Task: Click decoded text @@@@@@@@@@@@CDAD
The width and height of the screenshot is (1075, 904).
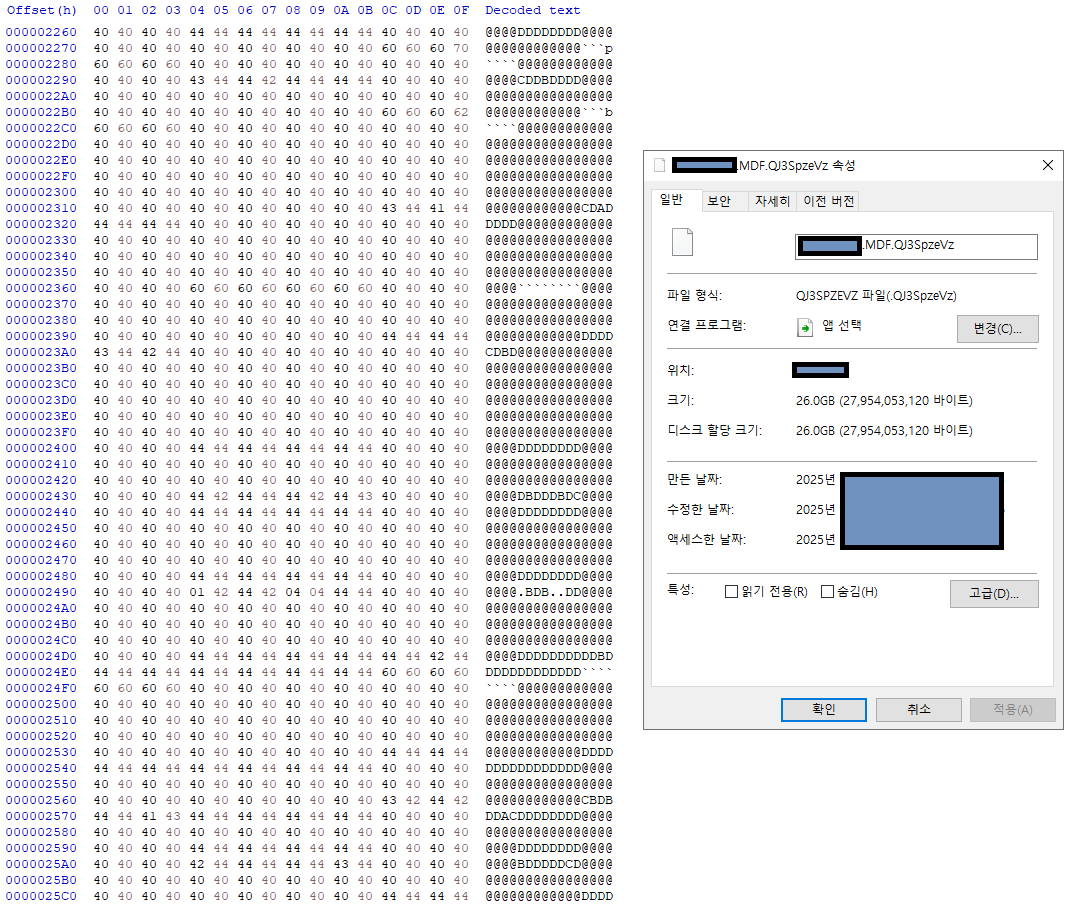Action: 549,208
